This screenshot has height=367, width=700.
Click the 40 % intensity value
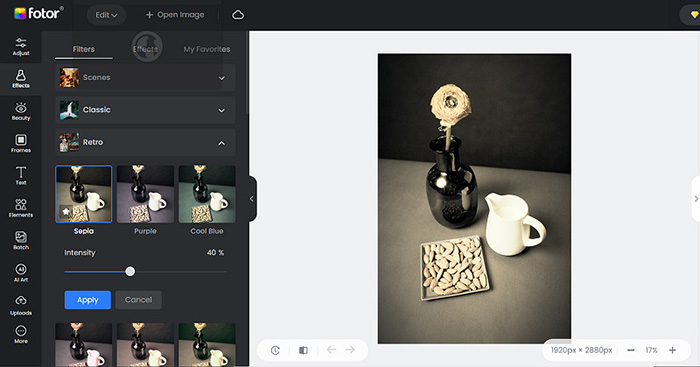click(215, 253)
